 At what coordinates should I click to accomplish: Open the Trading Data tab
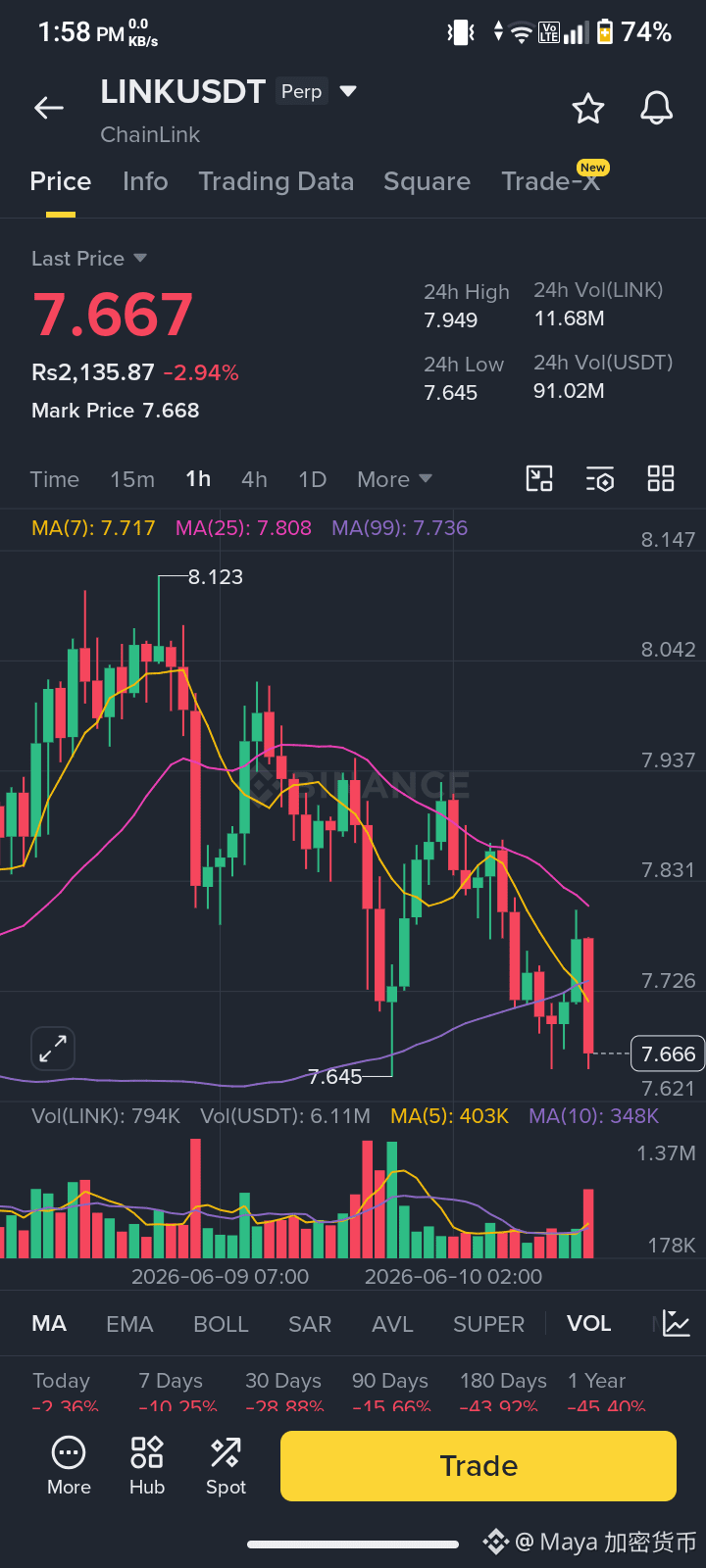coord(276,181)
